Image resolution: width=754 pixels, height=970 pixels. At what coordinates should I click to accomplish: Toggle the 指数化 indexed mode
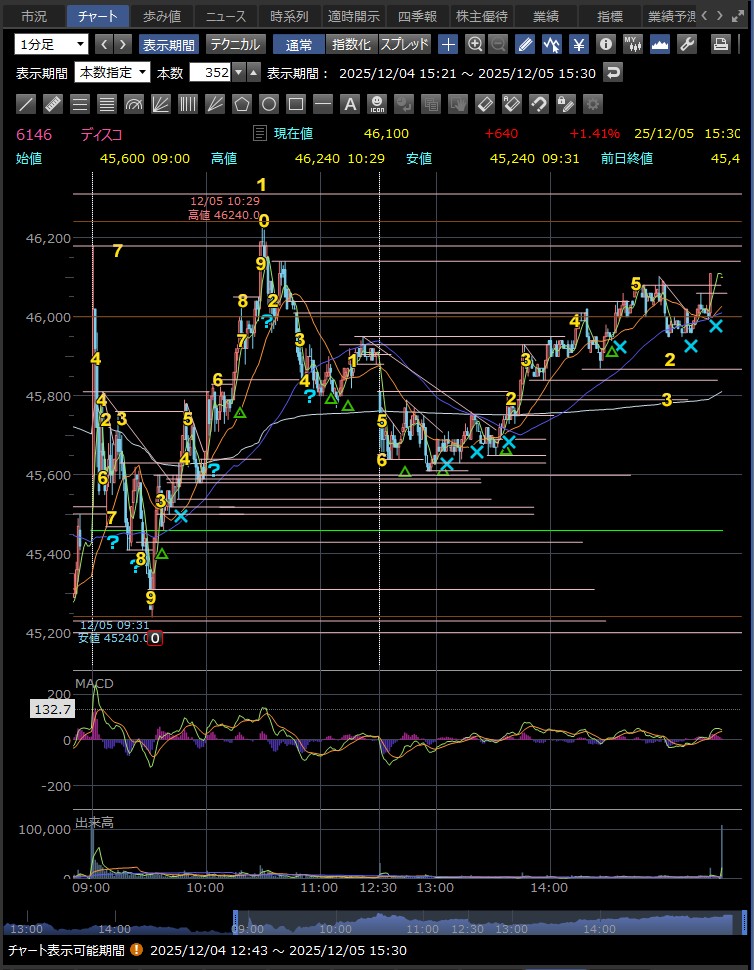351,44
